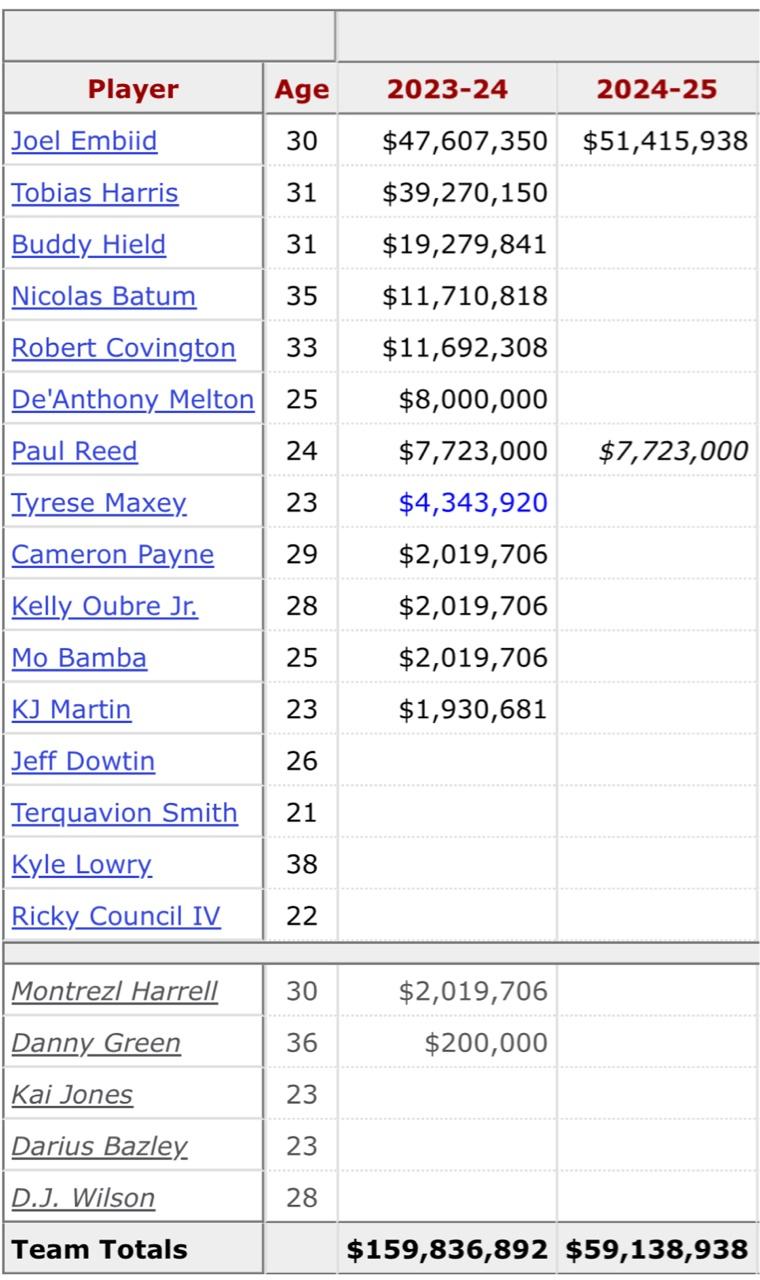
Task: Open Buddy Hield's profile link
Action: [x=89, y=245]
